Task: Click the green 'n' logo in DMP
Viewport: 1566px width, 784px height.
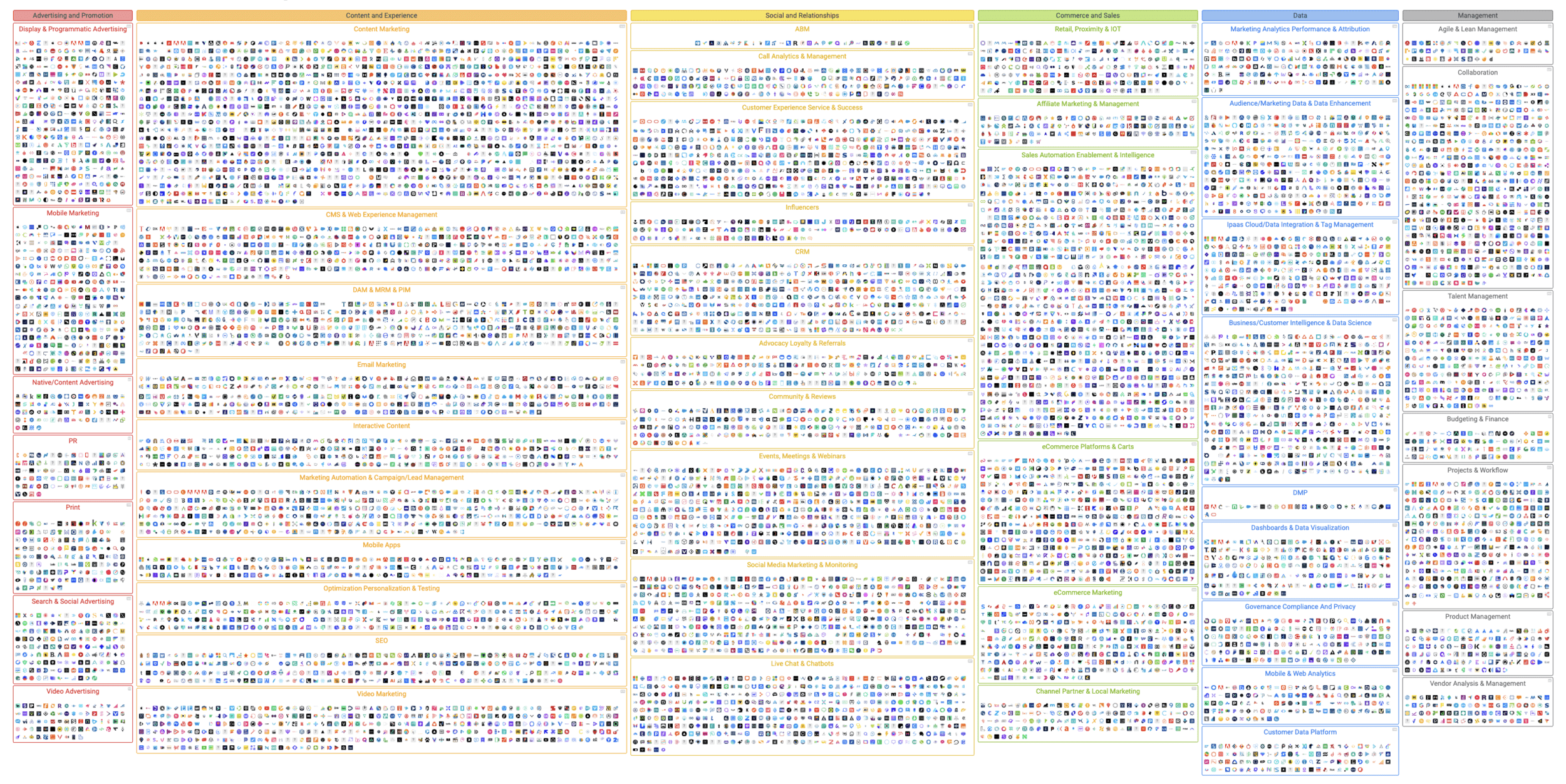Action: tap(1235, 507)
